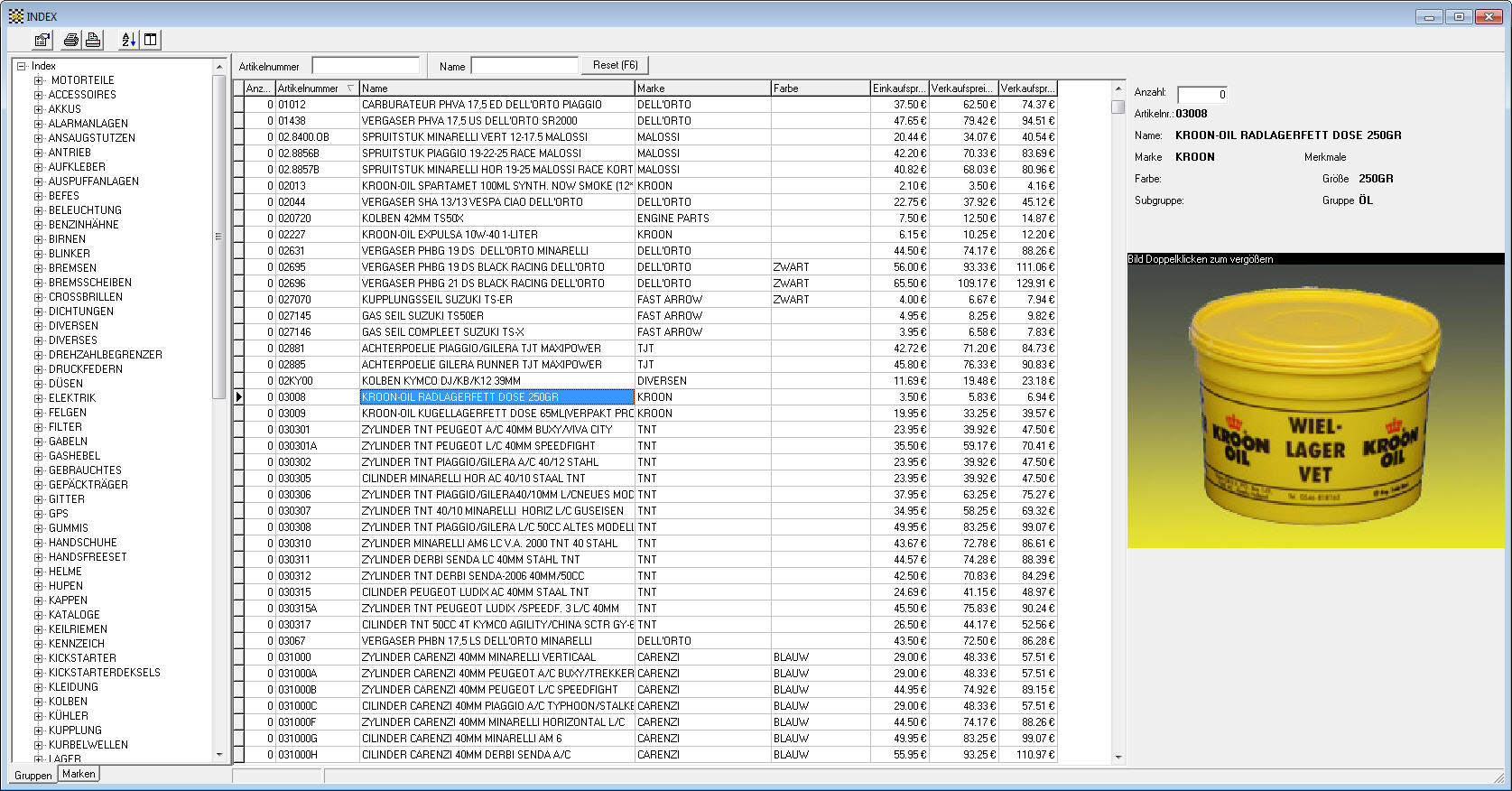The image size is (1512, 791).
Task: Click the Farbe column header
Action: (821, 88)
